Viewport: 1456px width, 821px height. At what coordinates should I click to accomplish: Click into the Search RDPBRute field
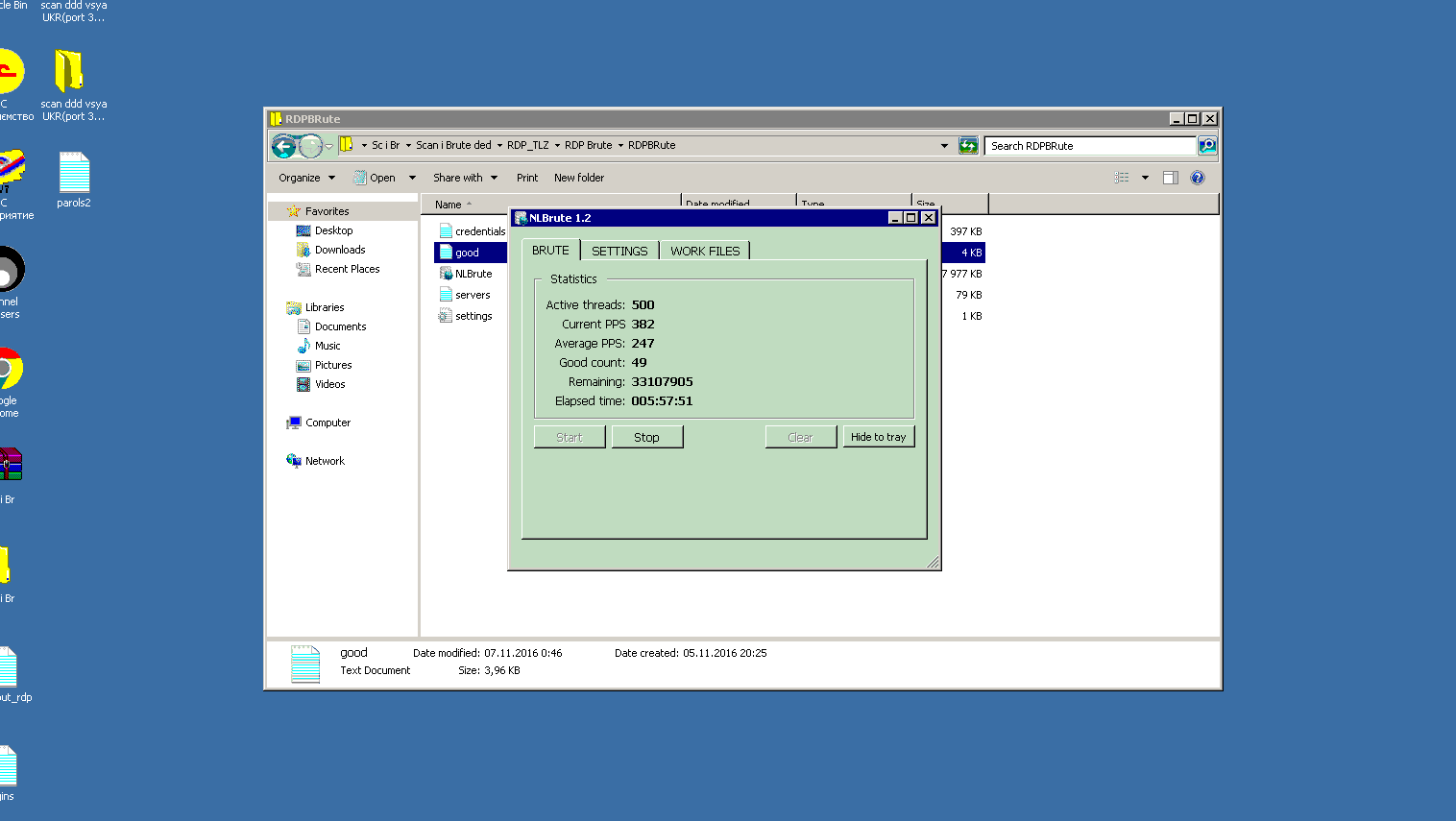[1090, 146]
